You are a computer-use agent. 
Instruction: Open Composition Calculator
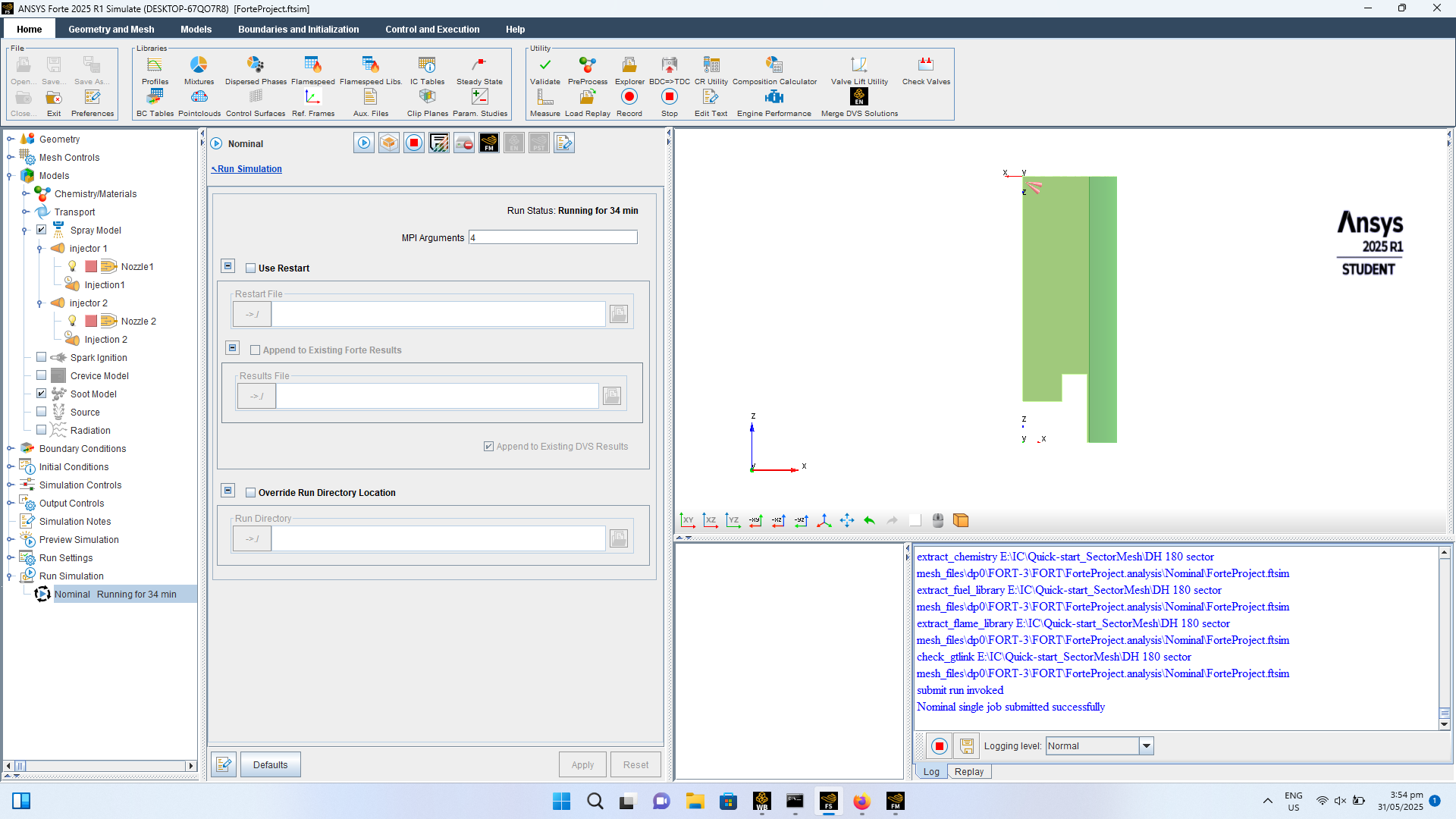[x=774, y=70]
